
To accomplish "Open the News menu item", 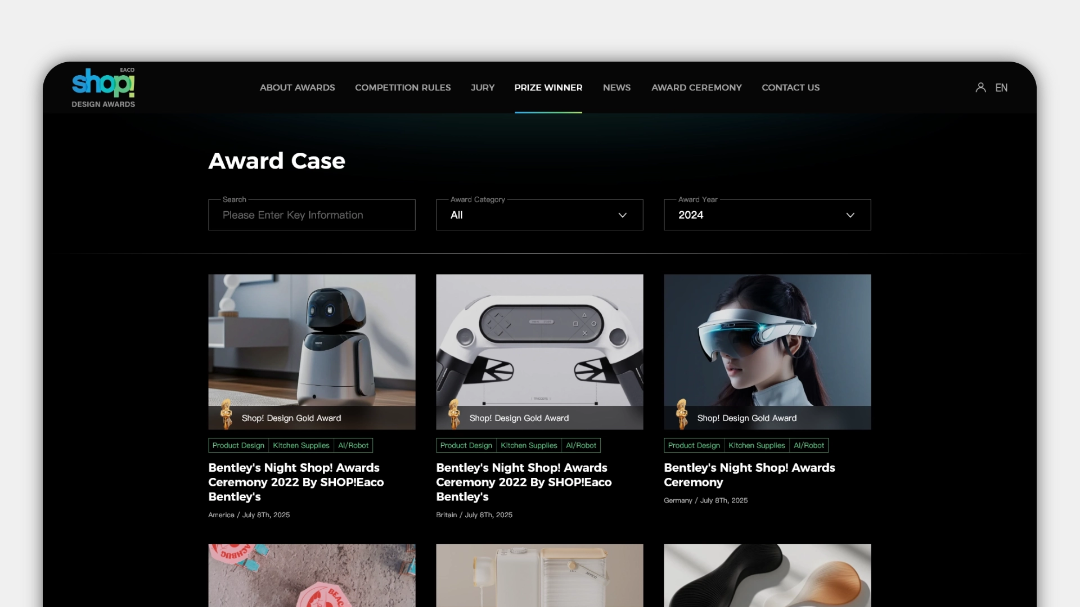I will click(x=616, y=88).
